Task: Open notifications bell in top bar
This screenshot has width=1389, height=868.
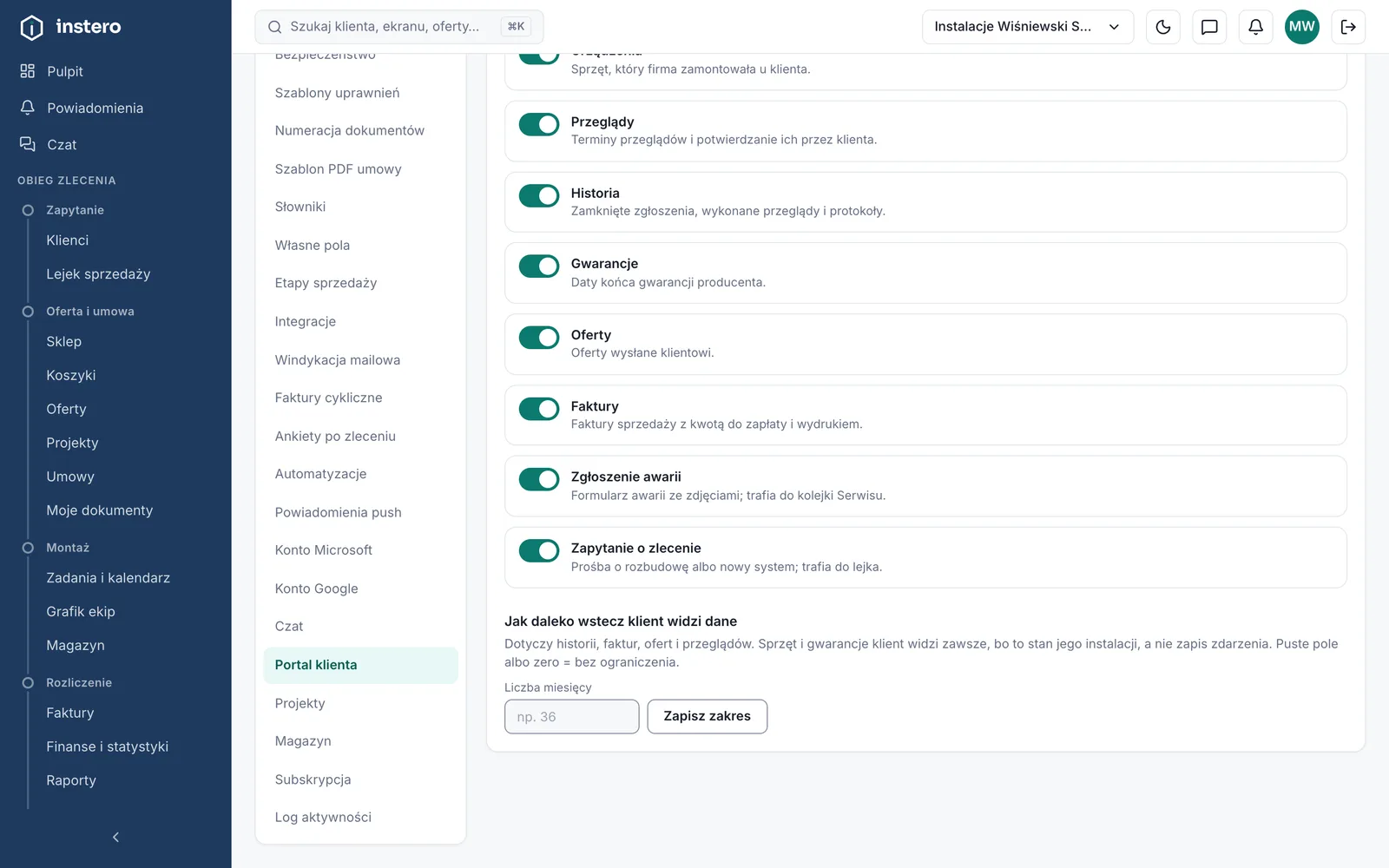Action: tap(1255, 27)
